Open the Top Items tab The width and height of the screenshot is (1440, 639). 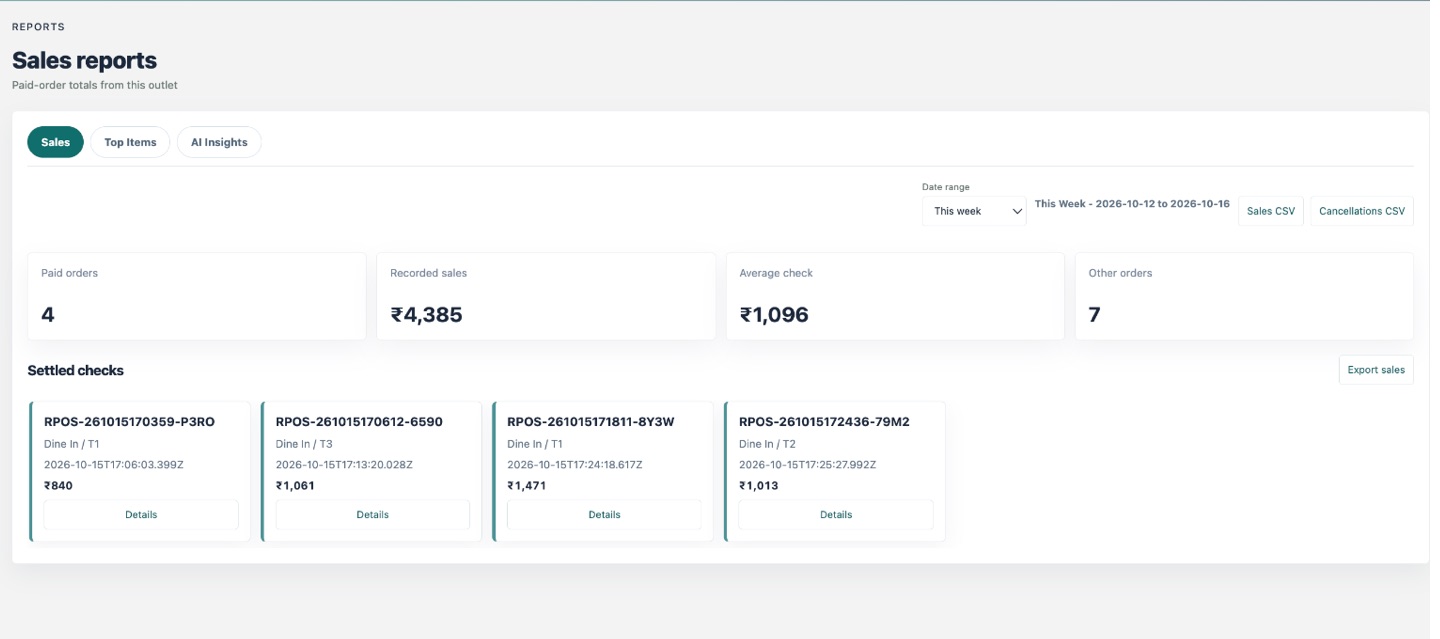pos(130,142)
